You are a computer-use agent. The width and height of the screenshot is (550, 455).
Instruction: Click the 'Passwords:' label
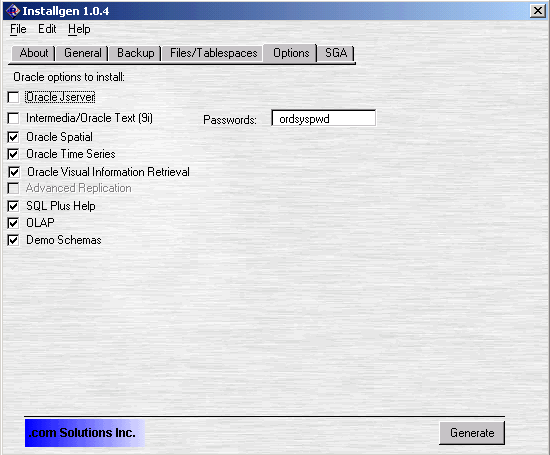click(230, 120)
